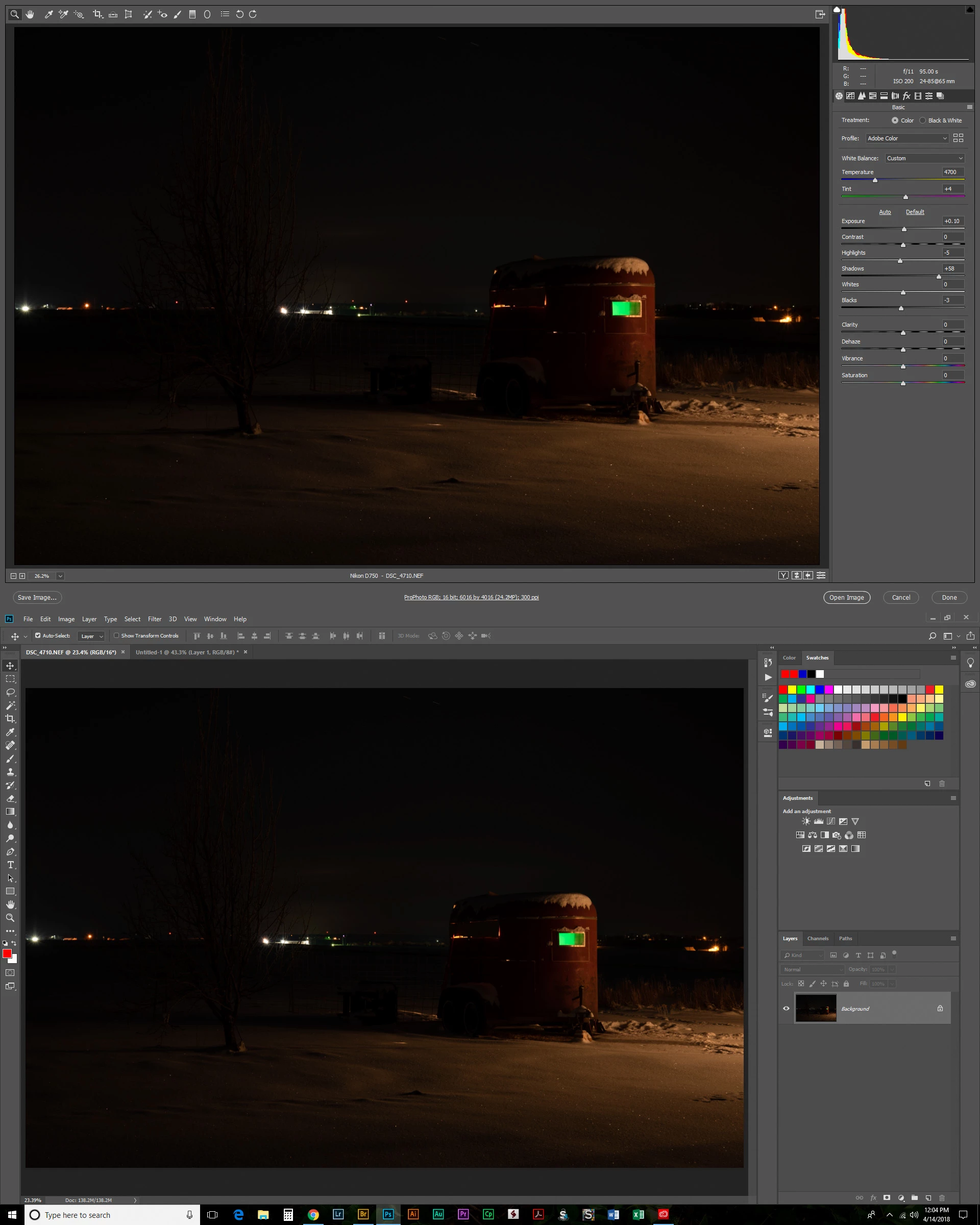Create a new layer from Layers panel
Image resolution: width=980 pixels, height=1225 pixels.
928,1197
